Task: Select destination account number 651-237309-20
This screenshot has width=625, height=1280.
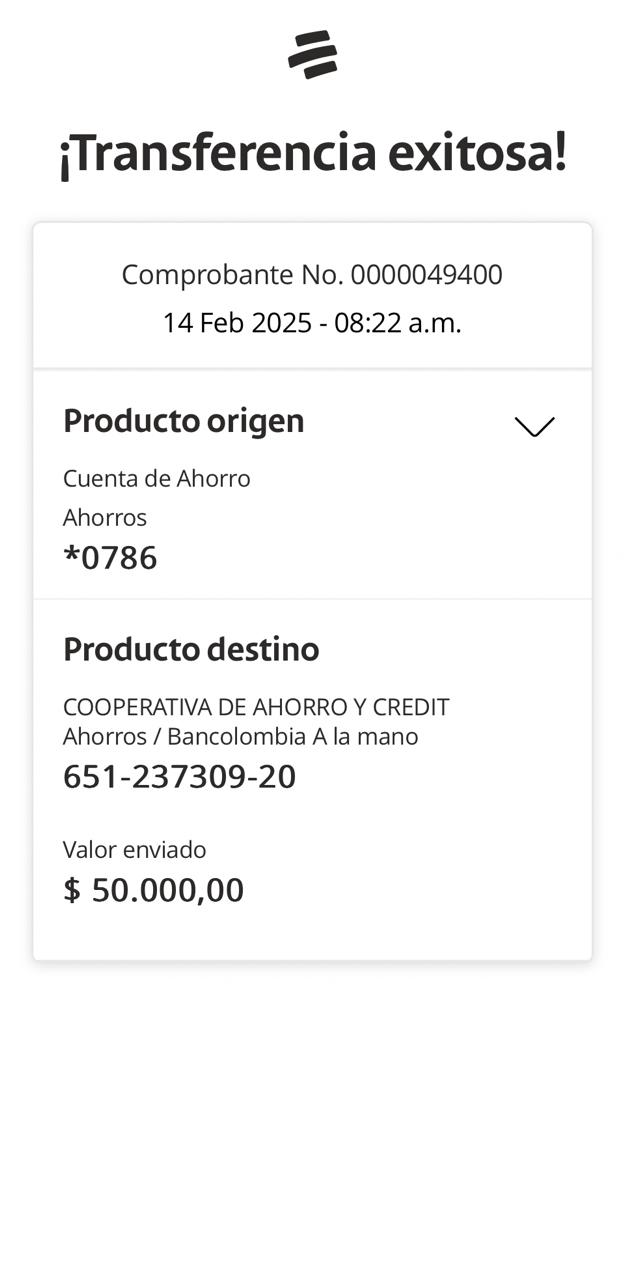Action: (x=179, y=777)
